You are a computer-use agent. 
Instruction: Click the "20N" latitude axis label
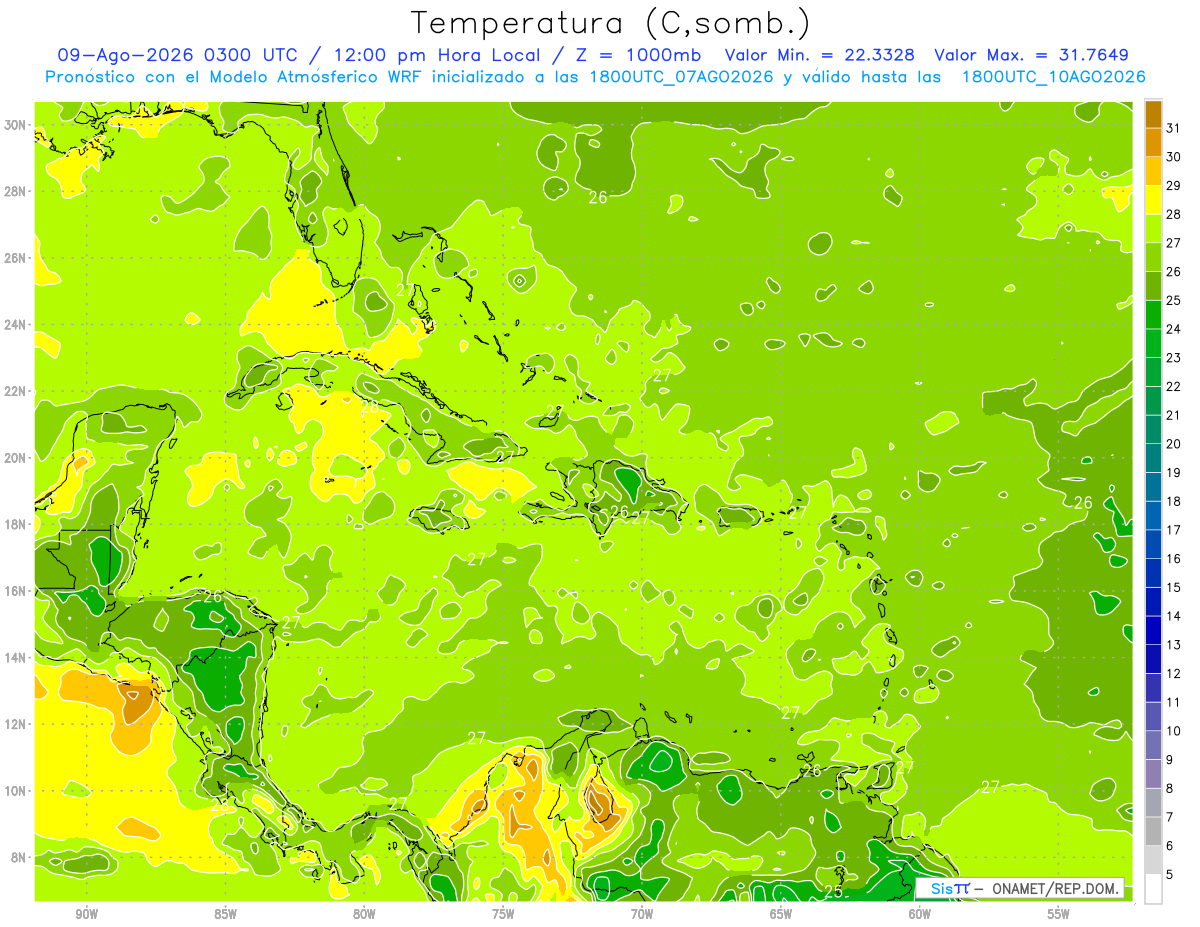point(17,457)
